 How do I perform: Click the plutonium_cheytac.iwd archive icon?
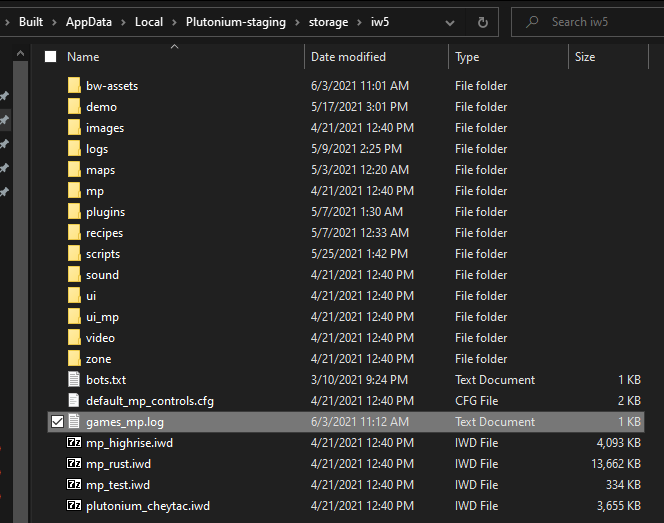click(x=74, y=506)
